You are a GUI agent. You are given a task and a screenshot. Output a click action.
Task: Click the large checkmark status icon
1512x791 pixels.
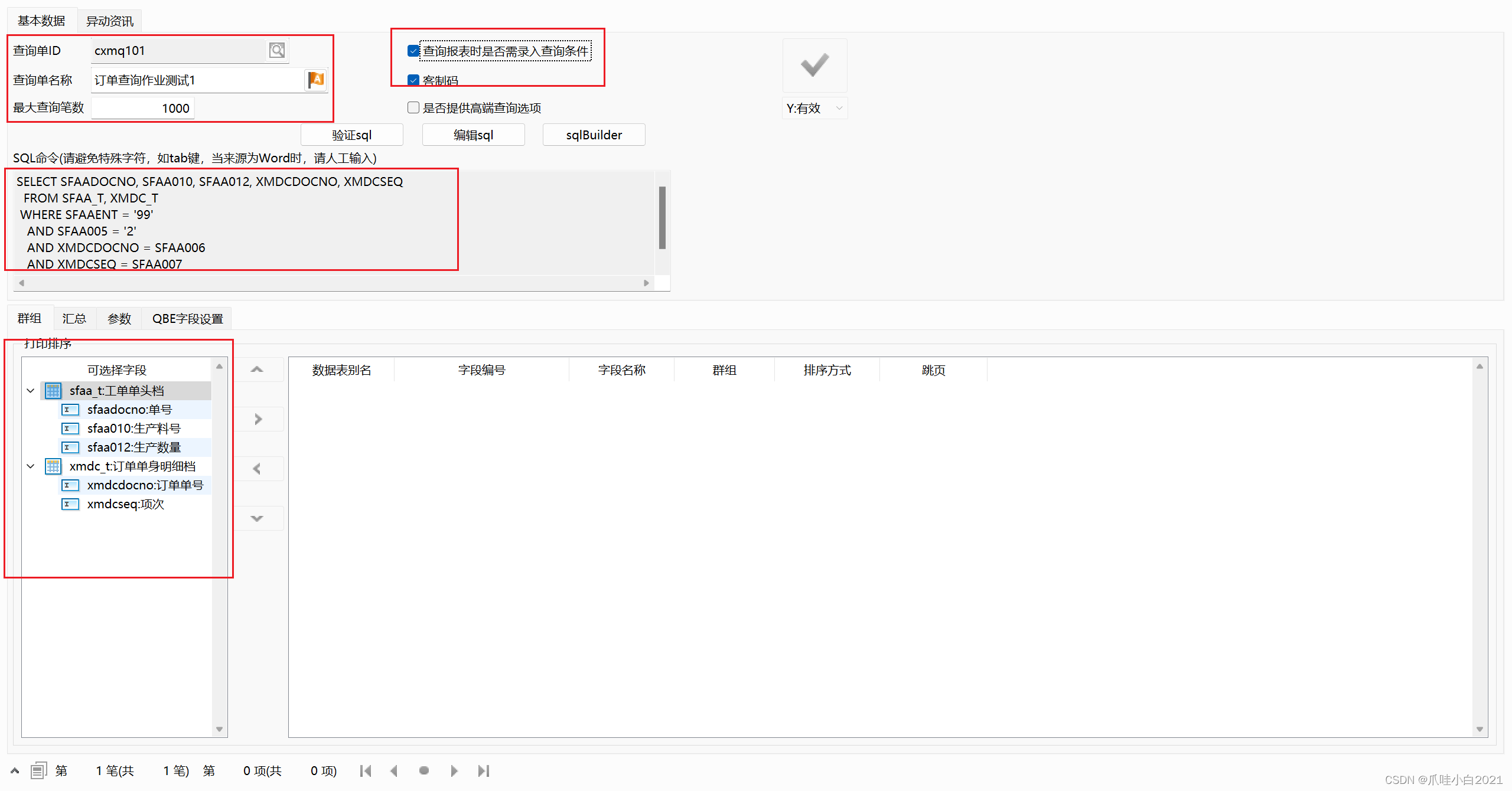click(x=814, y=66)
